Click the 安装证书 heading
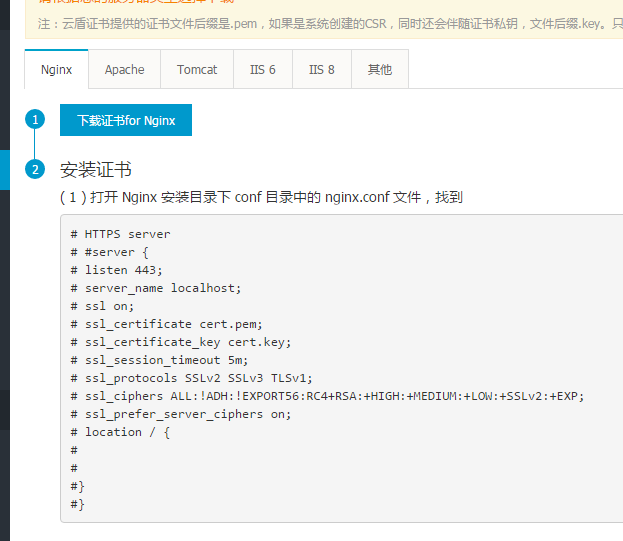This screenshot has width=623, height=541. click(x=96, y=169)
